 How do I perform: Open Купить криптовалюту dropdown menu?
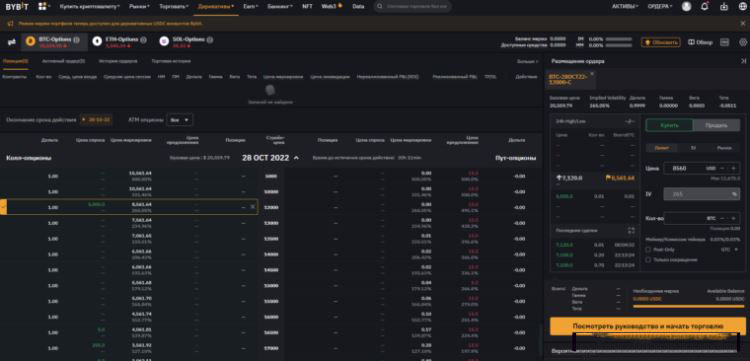point(90,7)
